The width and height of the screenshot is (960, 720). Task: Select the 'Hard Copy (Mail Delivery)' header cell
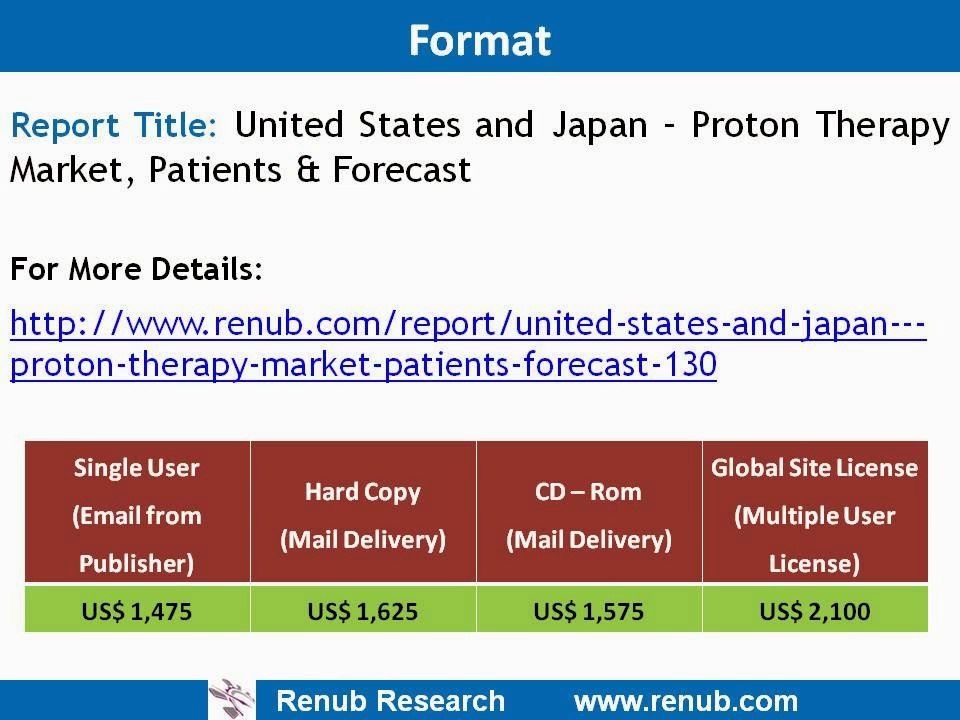363,511
